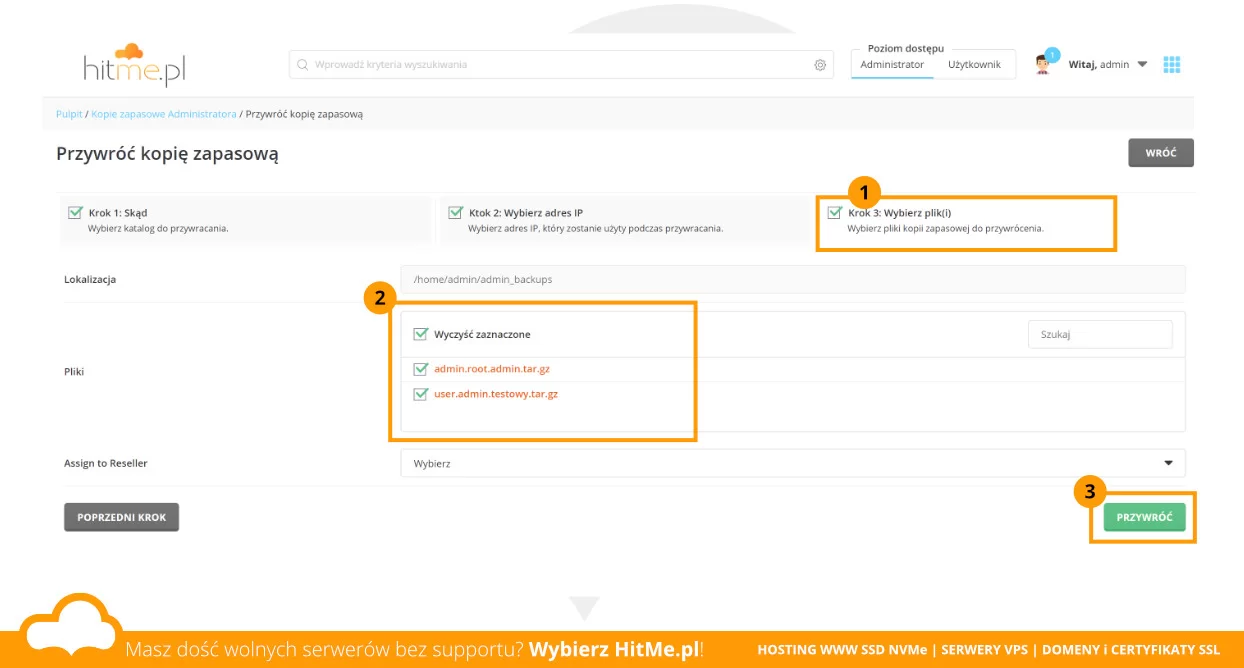Focus the Szukaj file search field
Viewport: 1244px width, 668px height.
point(1100,334)
